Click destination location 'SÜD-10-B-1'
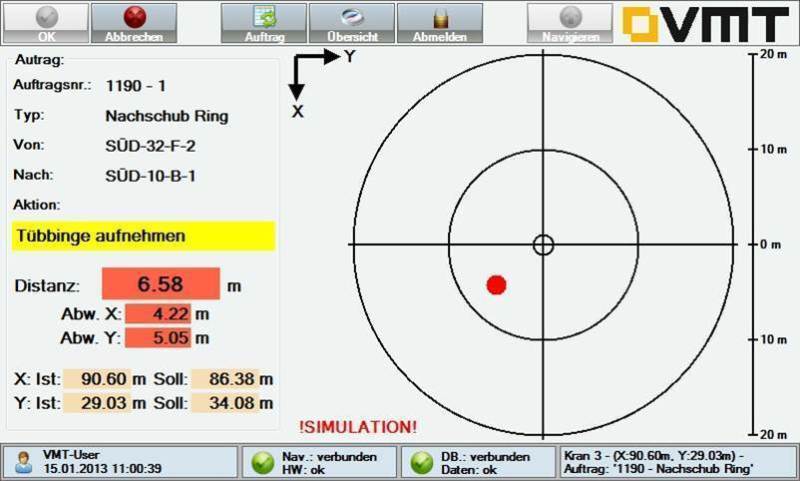This screenshot has height=481, width=800. [x=151, y=176]
